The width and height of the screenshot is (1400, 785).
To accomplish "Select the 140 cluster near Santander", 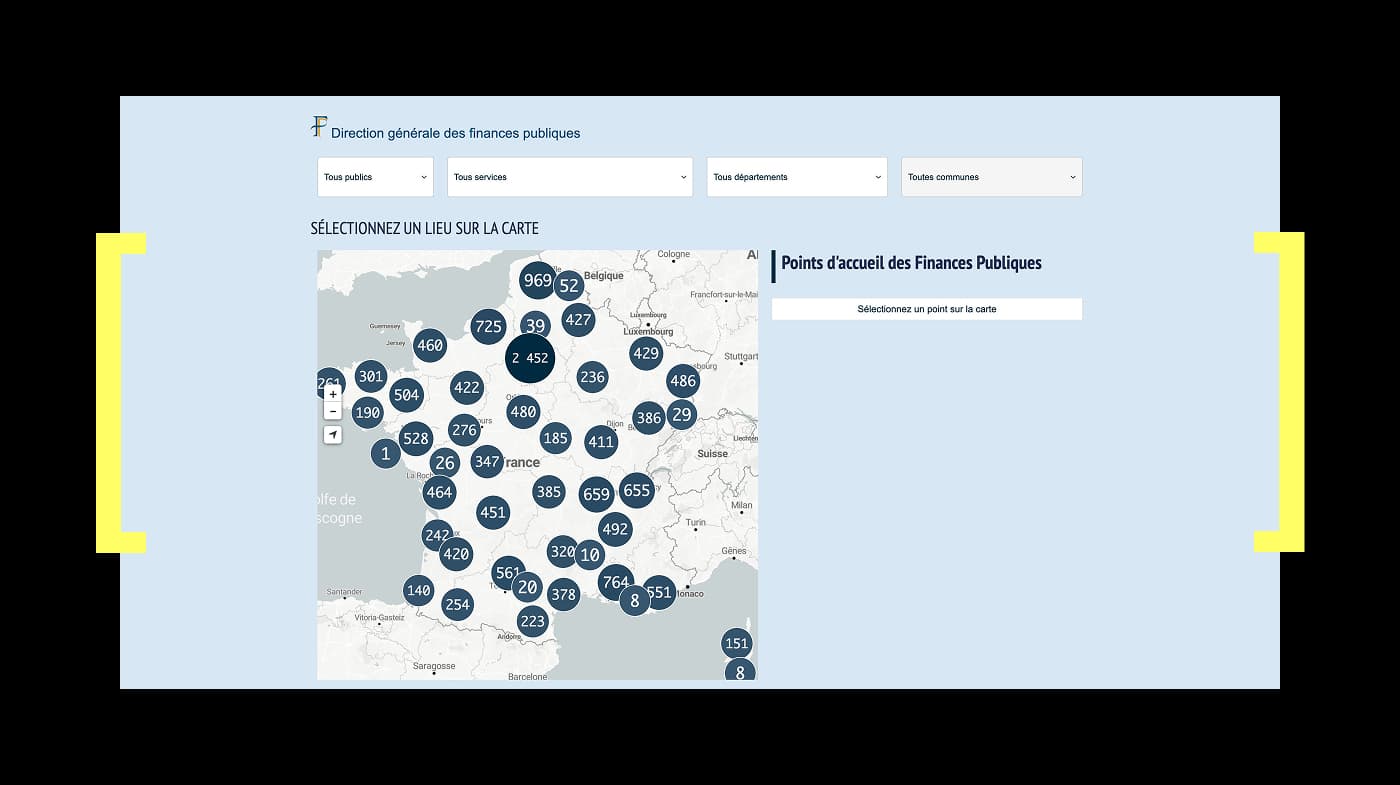I will pos(418,590).
